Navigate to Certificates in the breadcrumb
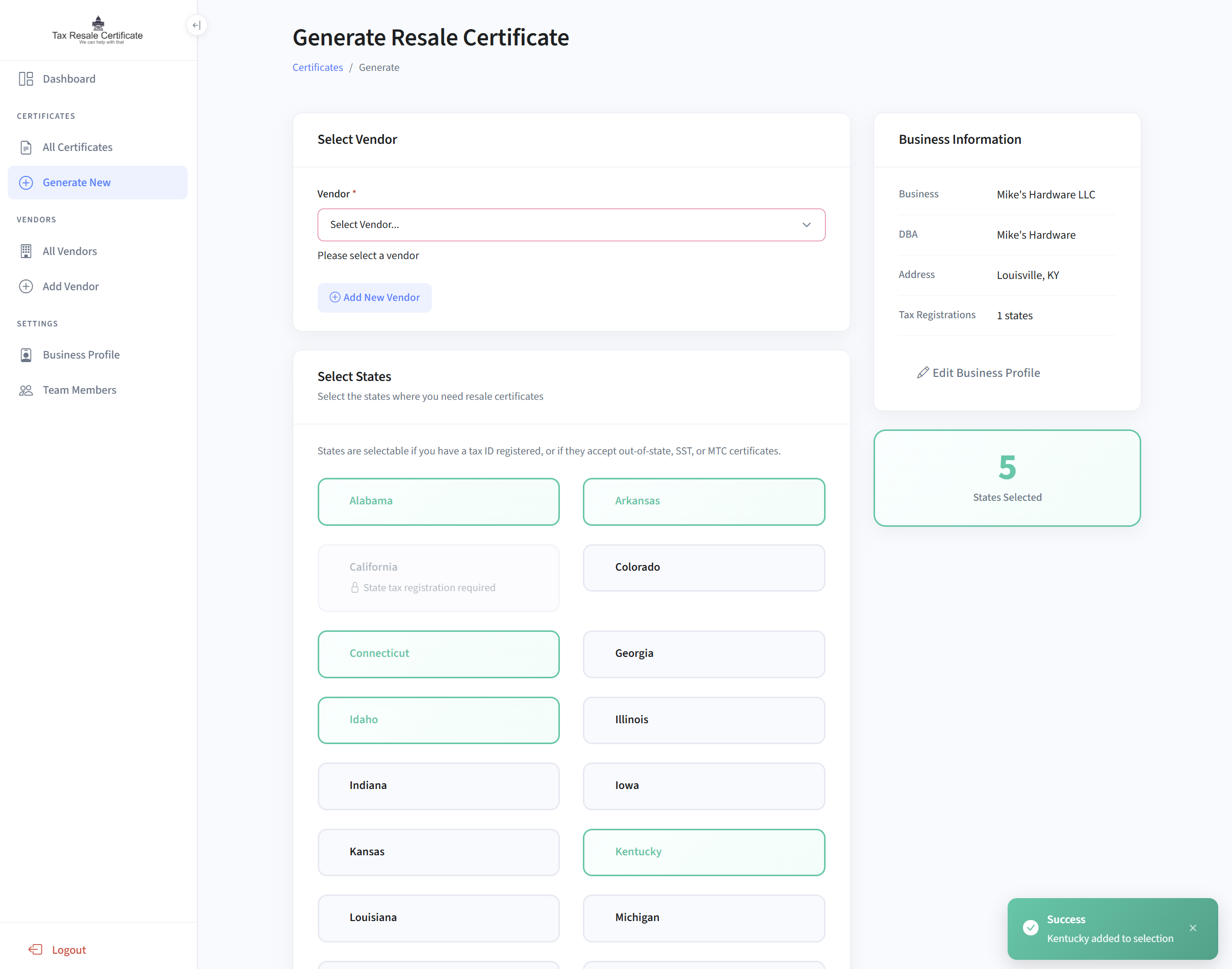This screenshot has width=1232, height=969. (317, 67)
